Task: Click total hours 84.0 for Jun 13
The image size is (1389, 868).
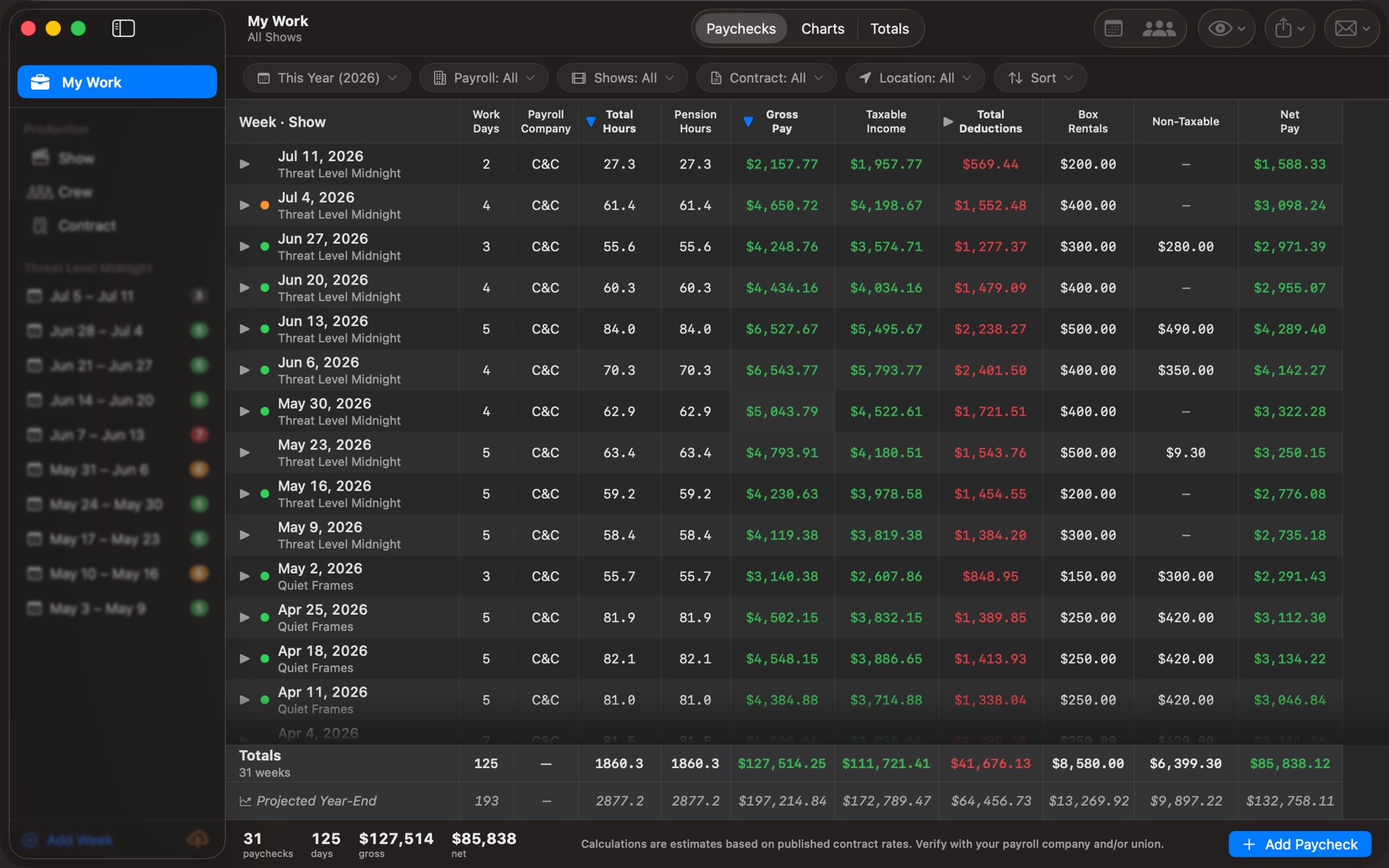Action: [x=619, y=329]
